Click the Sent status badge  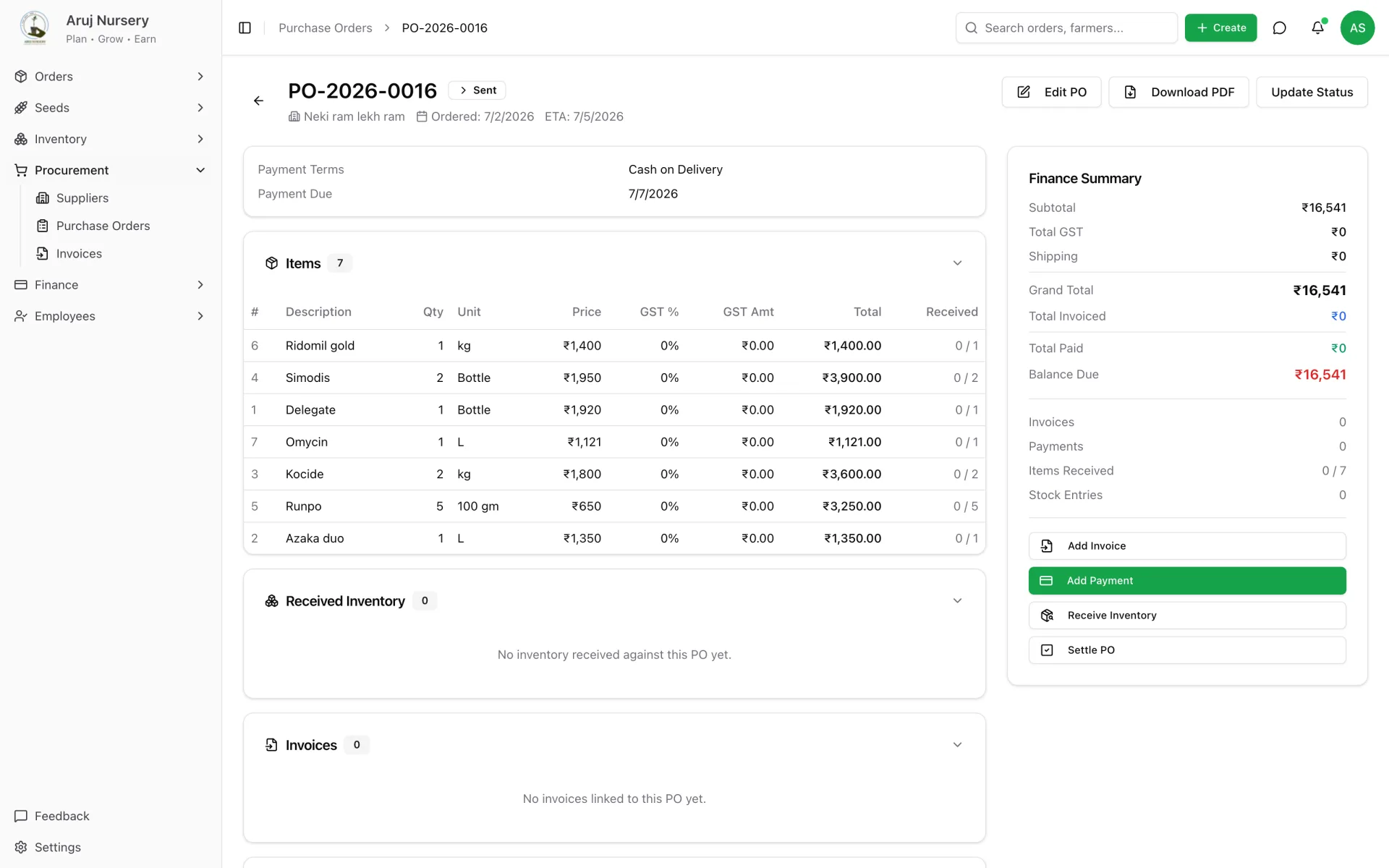[477, 90]
